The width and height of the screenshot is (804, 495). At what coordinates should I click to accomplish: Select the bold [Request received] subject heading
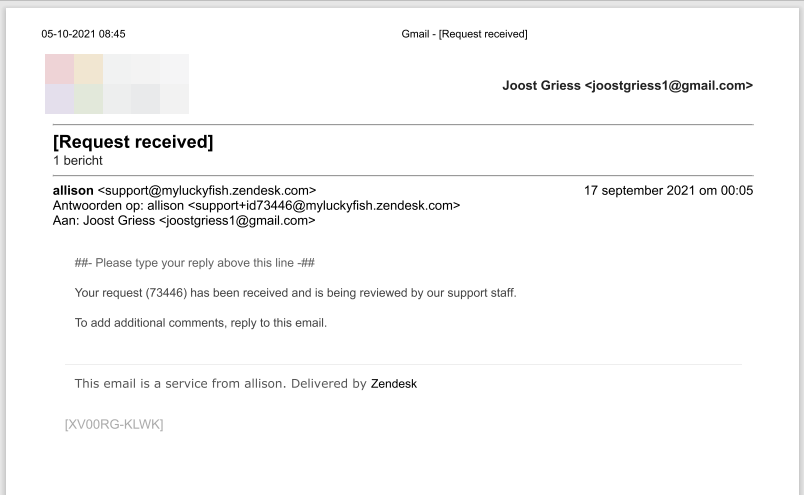(133, 142)
